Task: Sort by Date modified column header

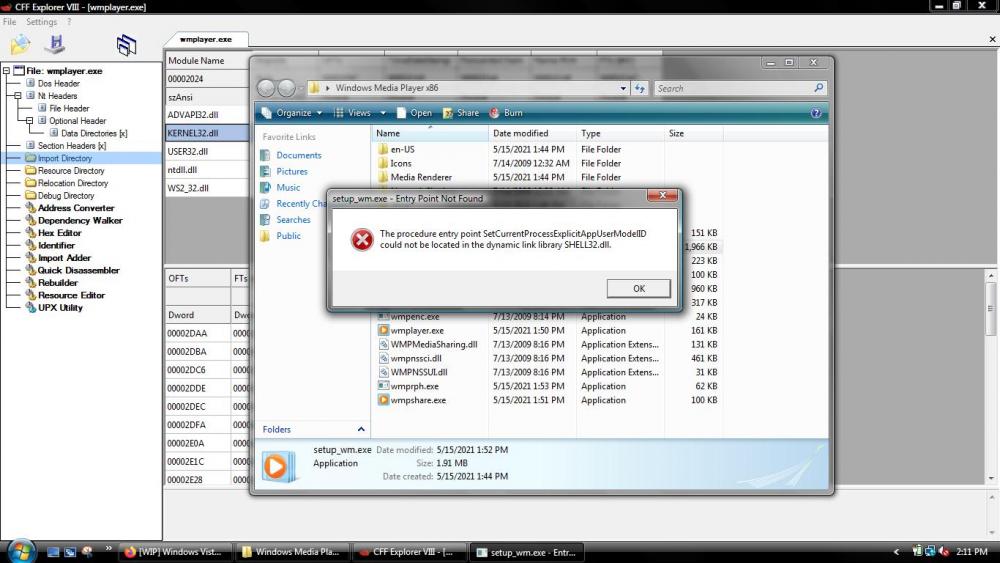Action: coord(532,133)
